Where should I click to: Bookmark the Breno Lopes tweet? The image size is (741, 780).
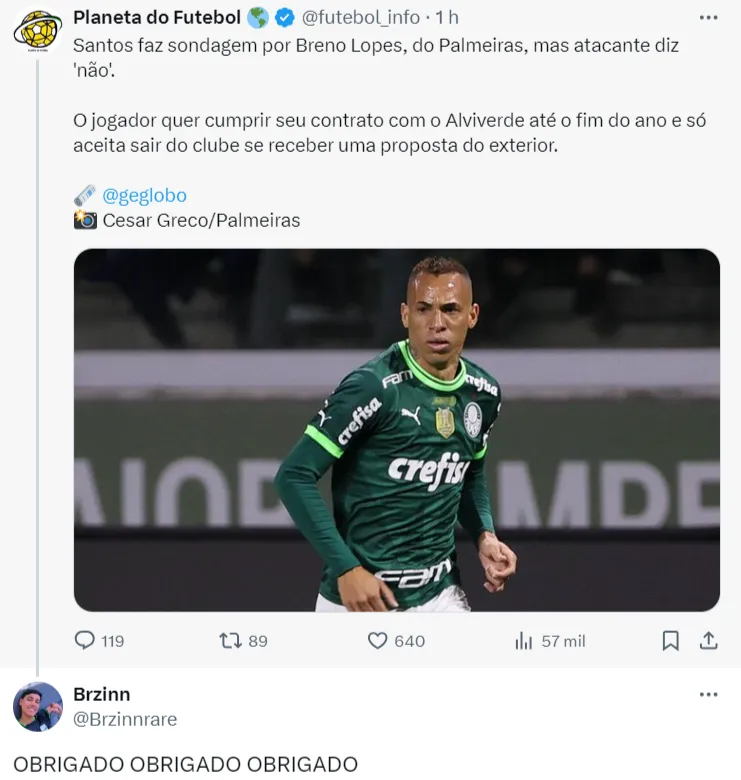pos(671,640)
